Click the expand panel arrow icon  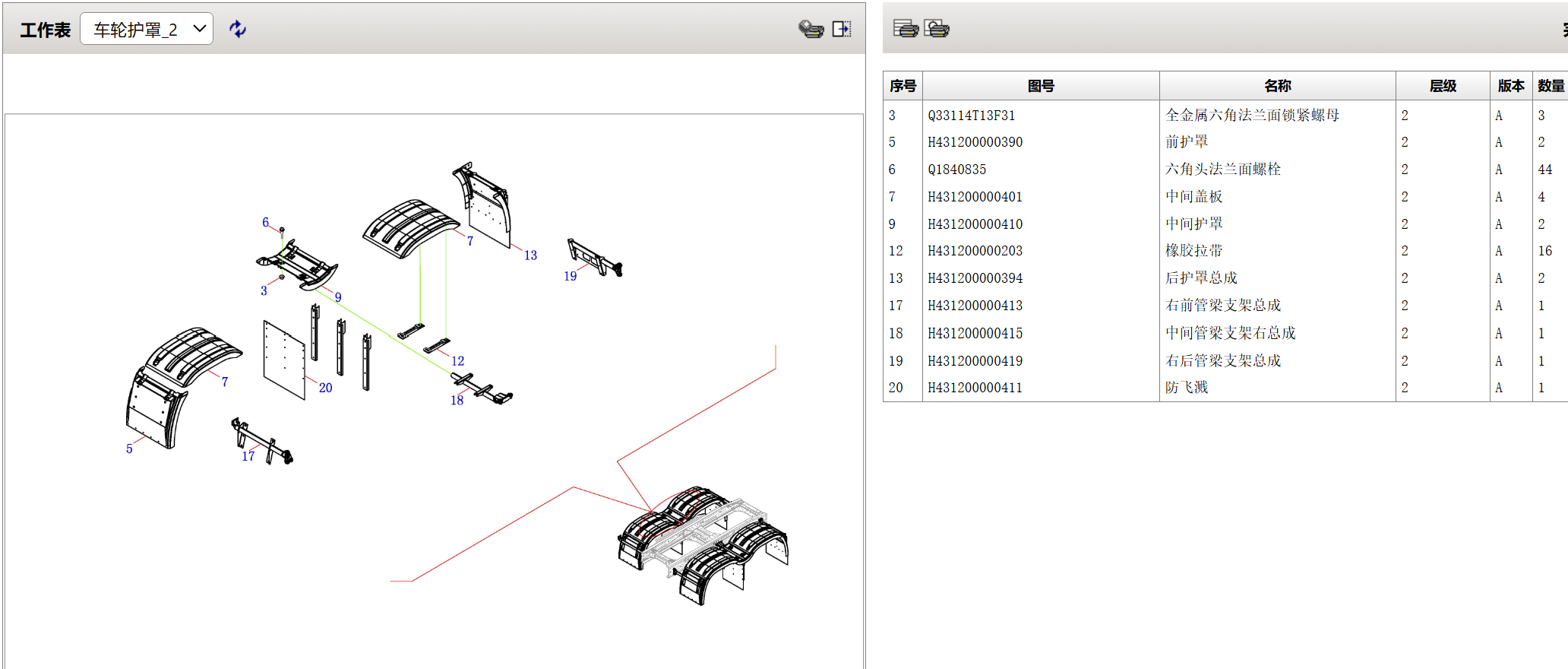click(x=842, y=29)
